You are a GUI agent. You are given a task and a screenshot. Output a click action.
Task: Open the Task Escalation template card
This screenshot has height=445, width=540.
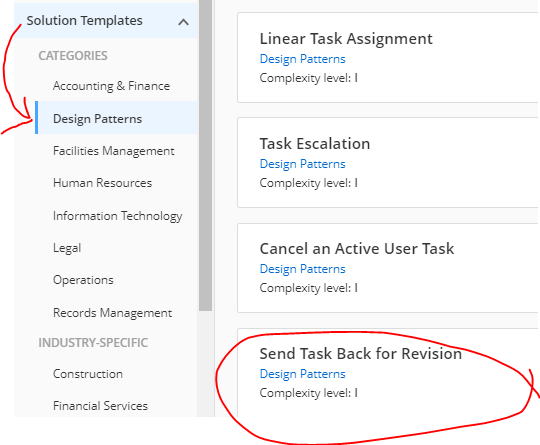pos(388,163)
